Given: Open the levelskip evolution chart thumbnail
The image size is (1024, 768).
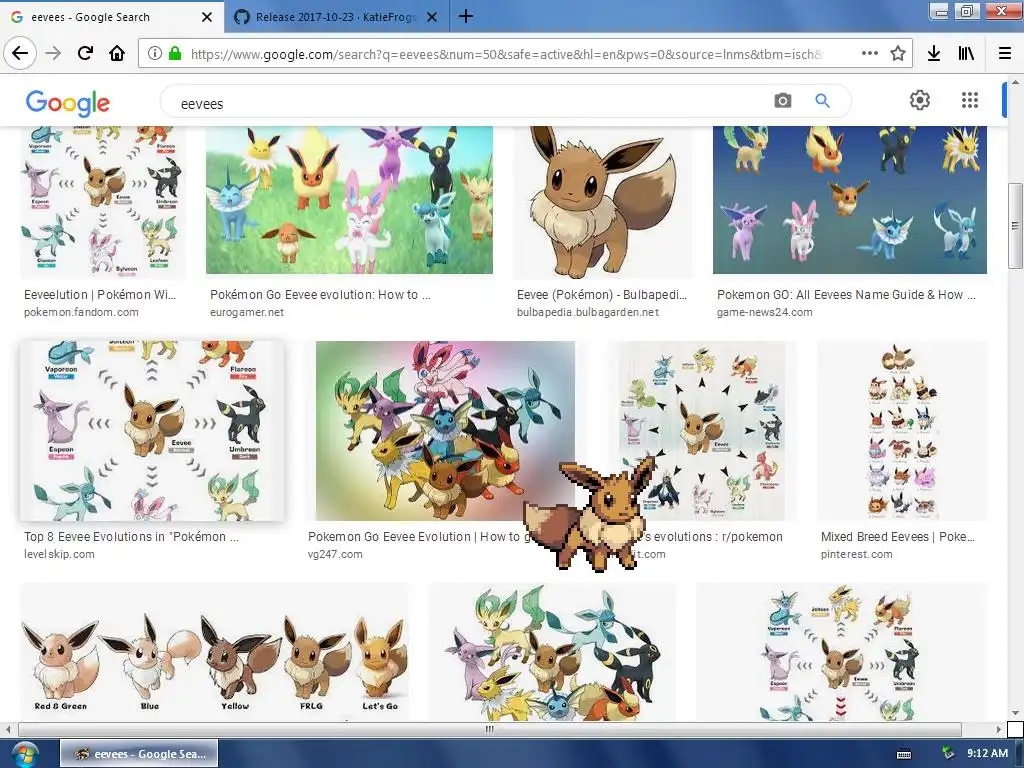Looking at the screenshot, I should click(x=152, y=430).
